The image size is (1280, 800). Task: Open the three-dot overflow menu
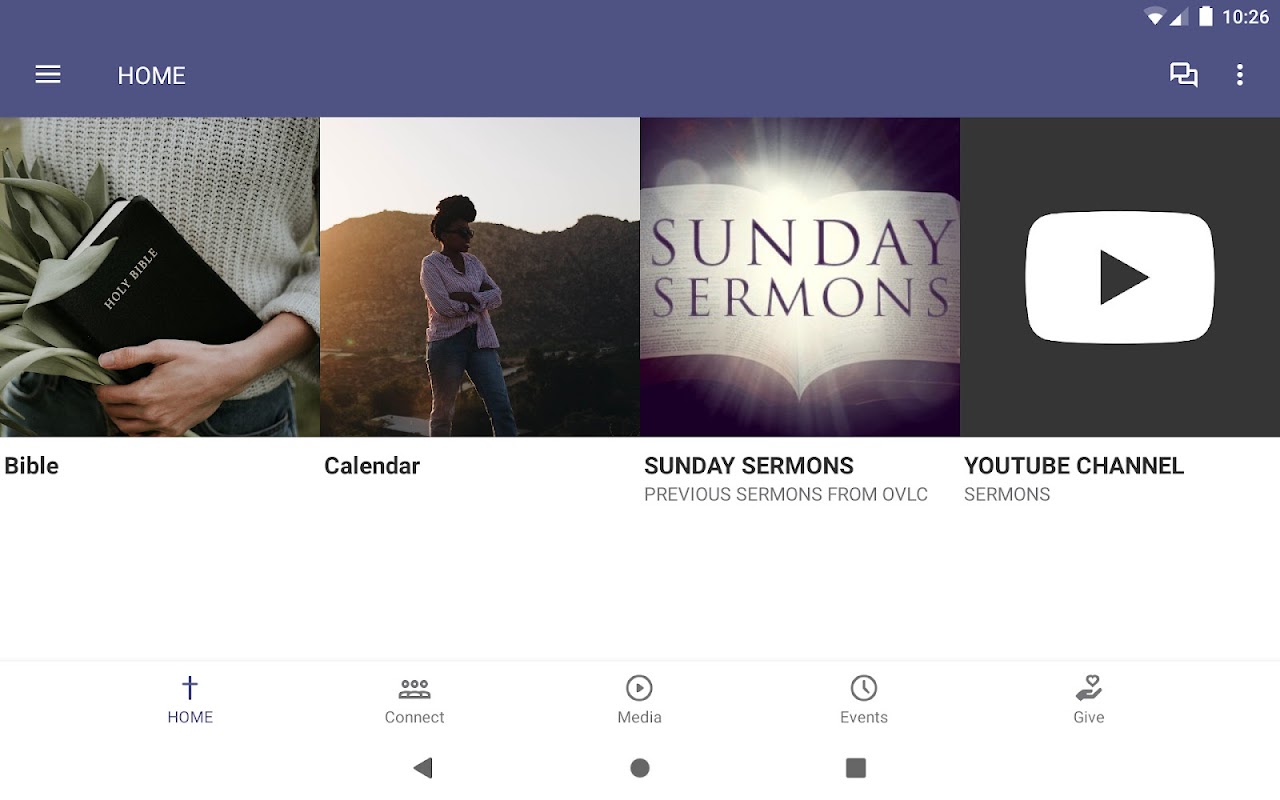1240,75
